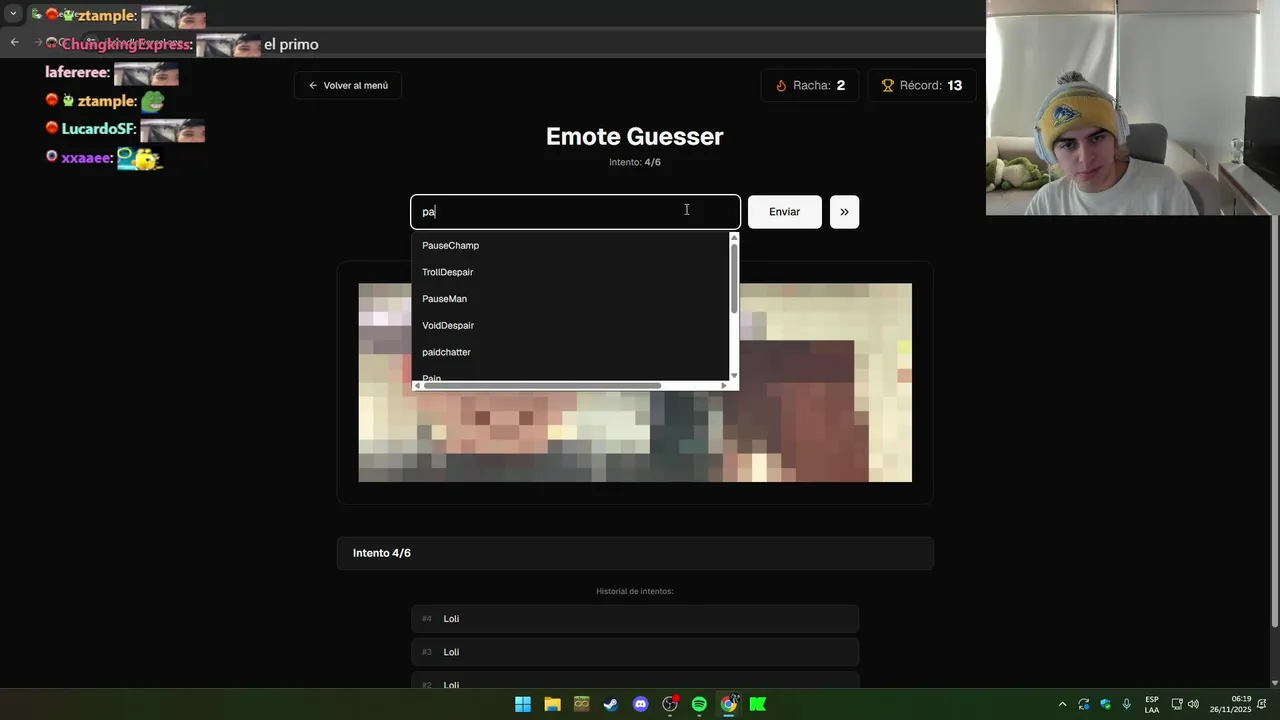Click the green frog emote next to ztample
This screenshot has height=720, width=1280.
click(x=152, y=101)
